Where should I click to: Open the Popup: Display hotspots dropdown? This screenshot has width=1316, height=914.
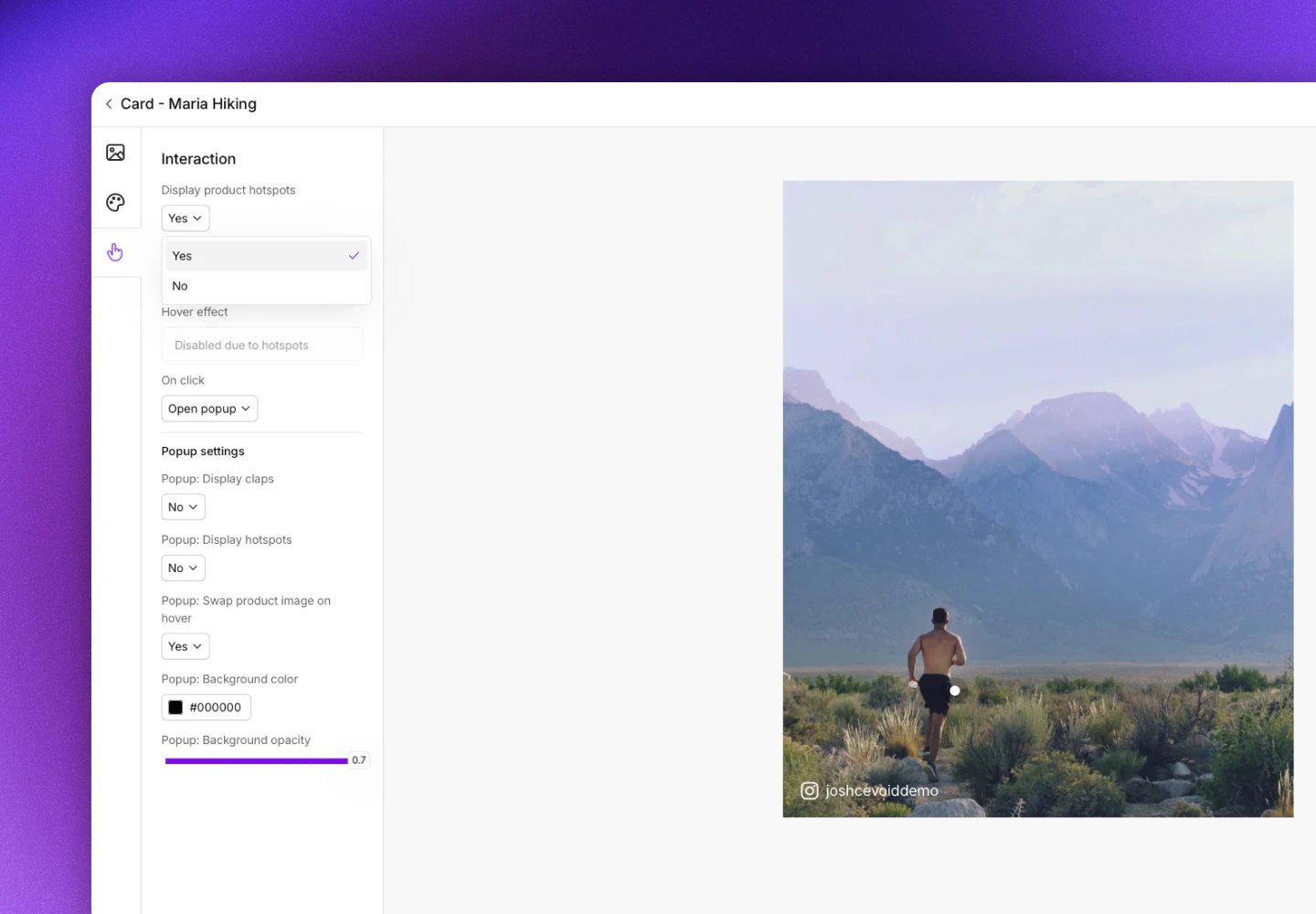[x=183, y=569]
